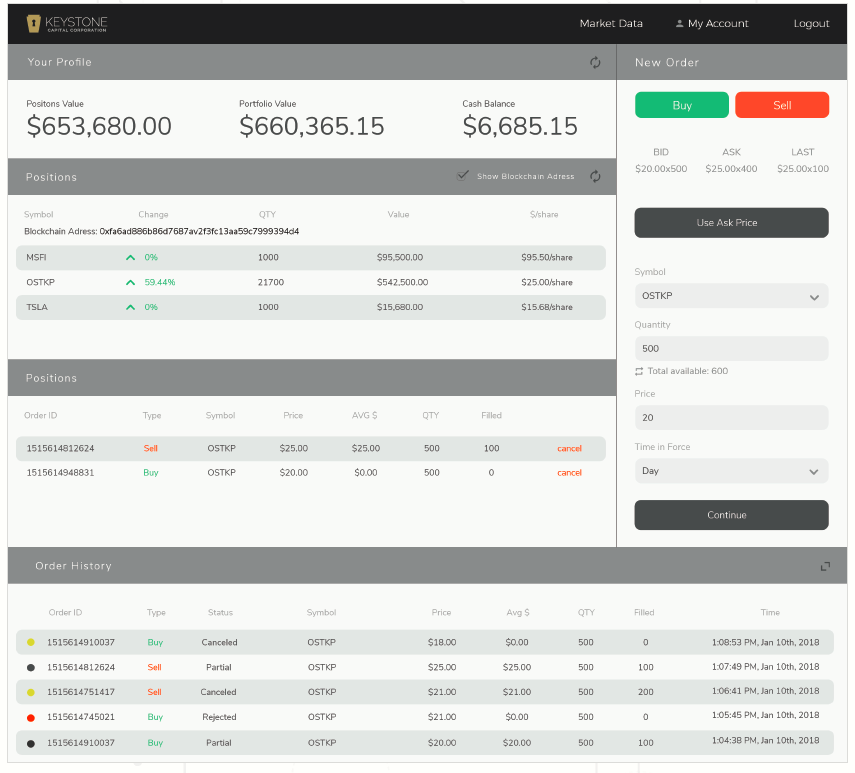Click the green up arrow for TSLA

pos(130,307)
